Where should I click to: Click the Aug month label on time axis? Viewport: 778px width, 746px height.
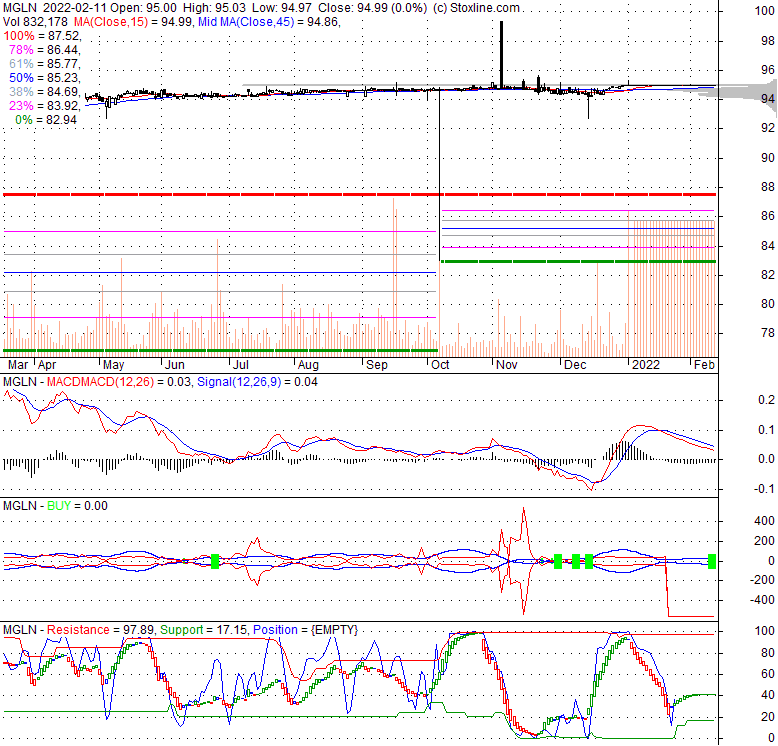click(308, 365)
